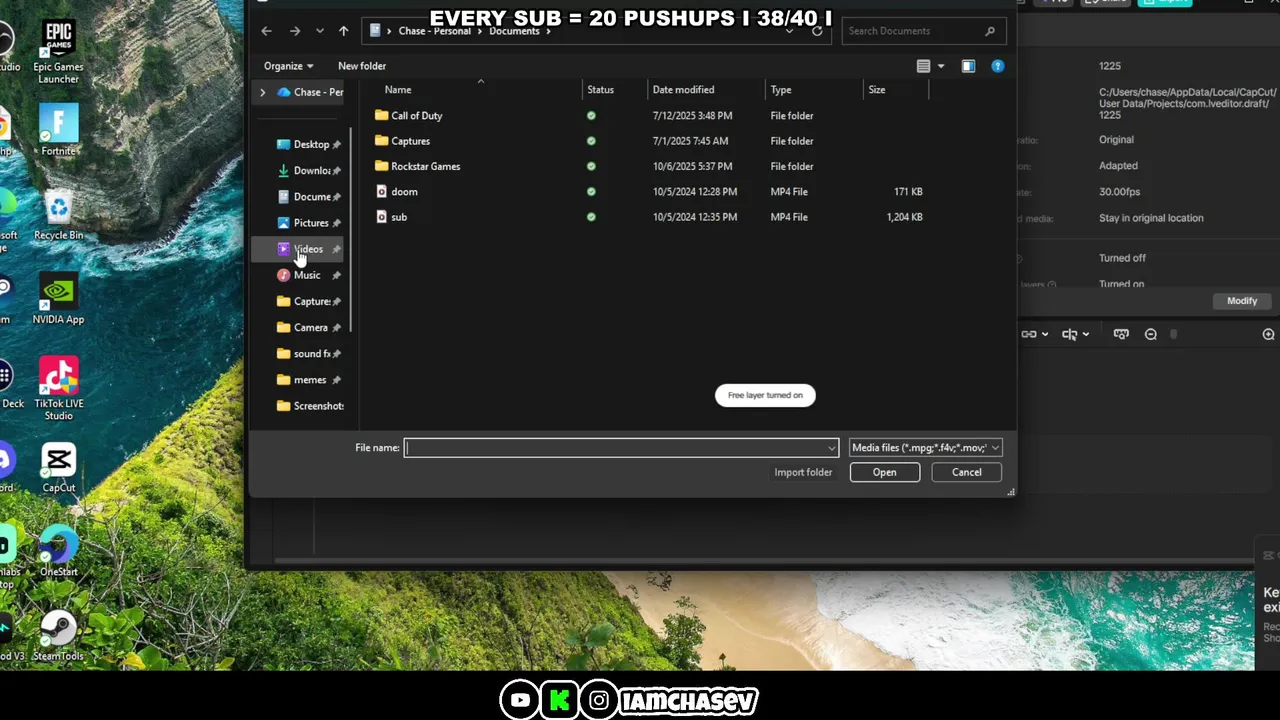Open the blue Help icon
The width and height of the screenshot is (1280, 720).
[x=997, y=66]
